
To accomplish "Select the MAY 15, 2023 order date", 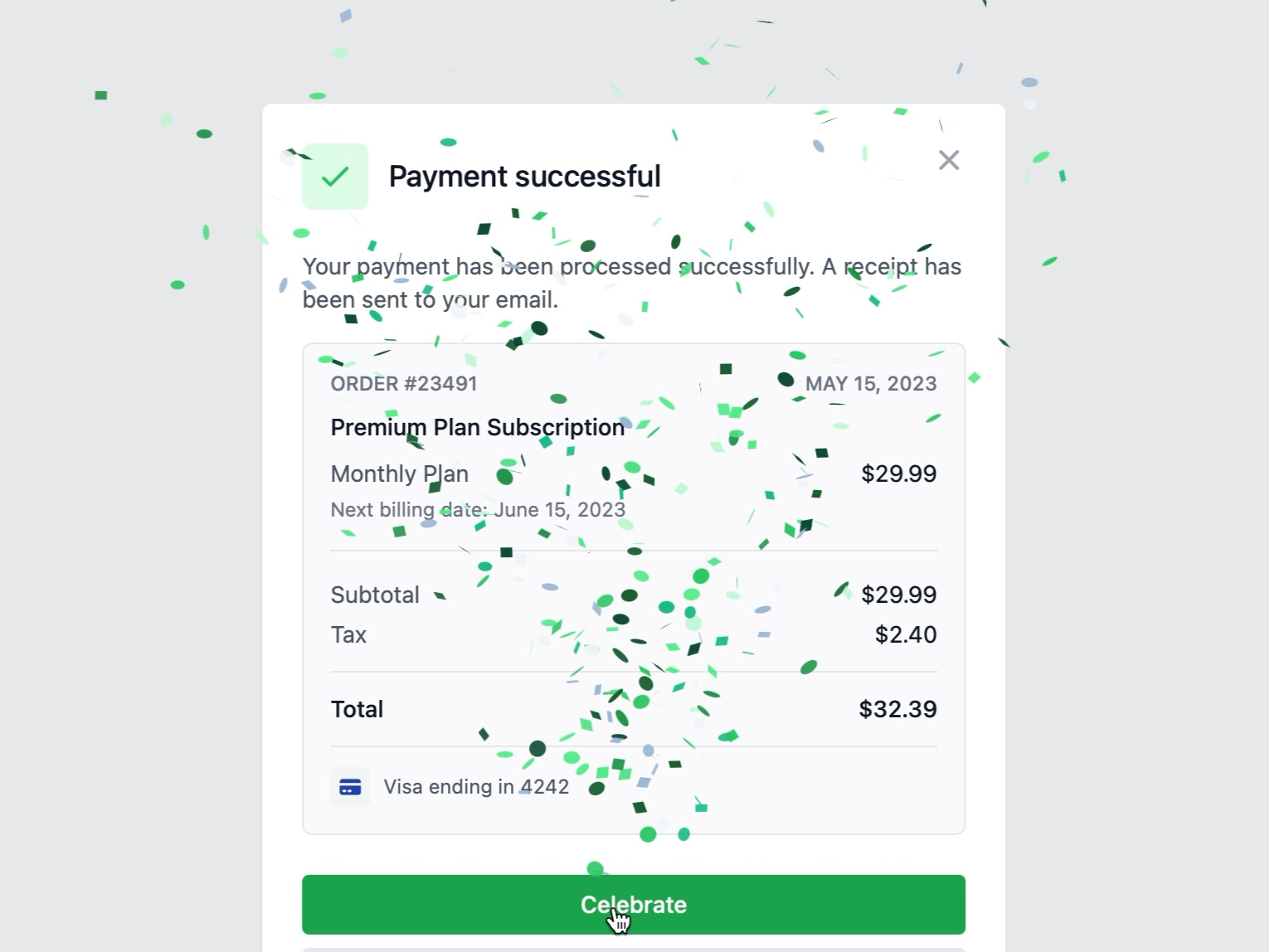I will (x=871, y=383).
